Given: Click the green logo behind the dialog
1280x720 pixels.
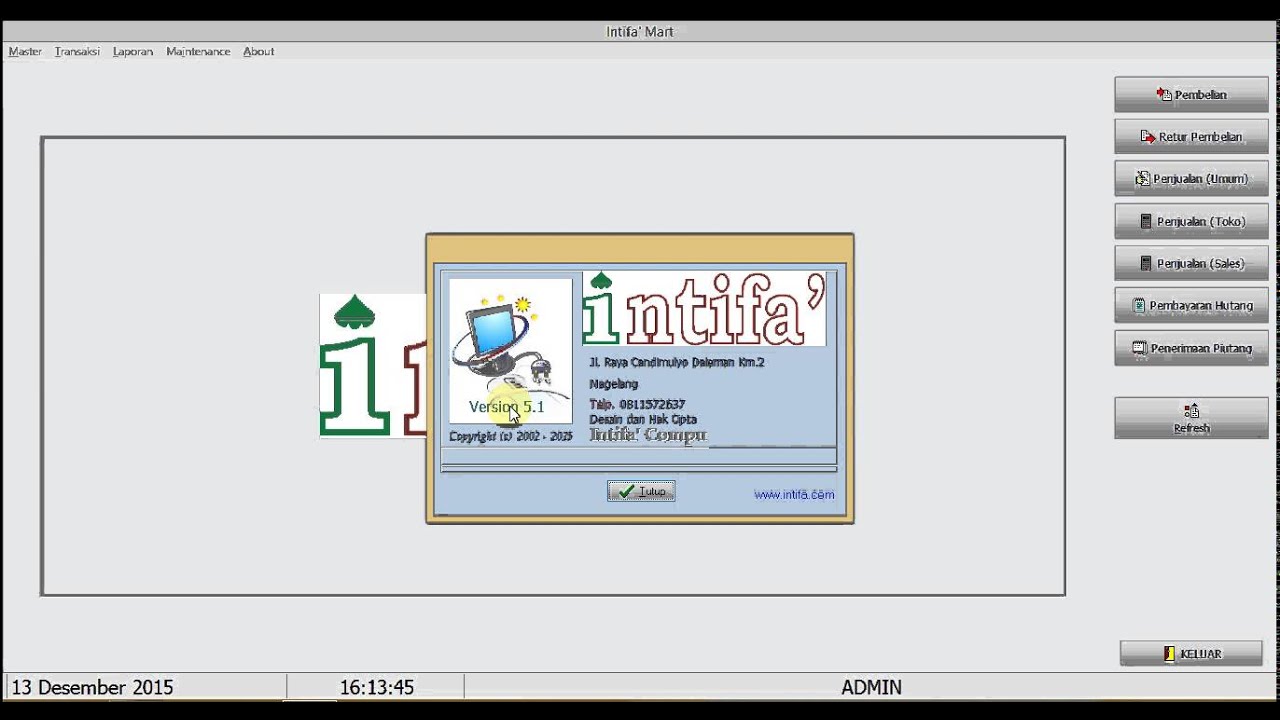Looking at the screenshot, I should [x=372, y=366].
